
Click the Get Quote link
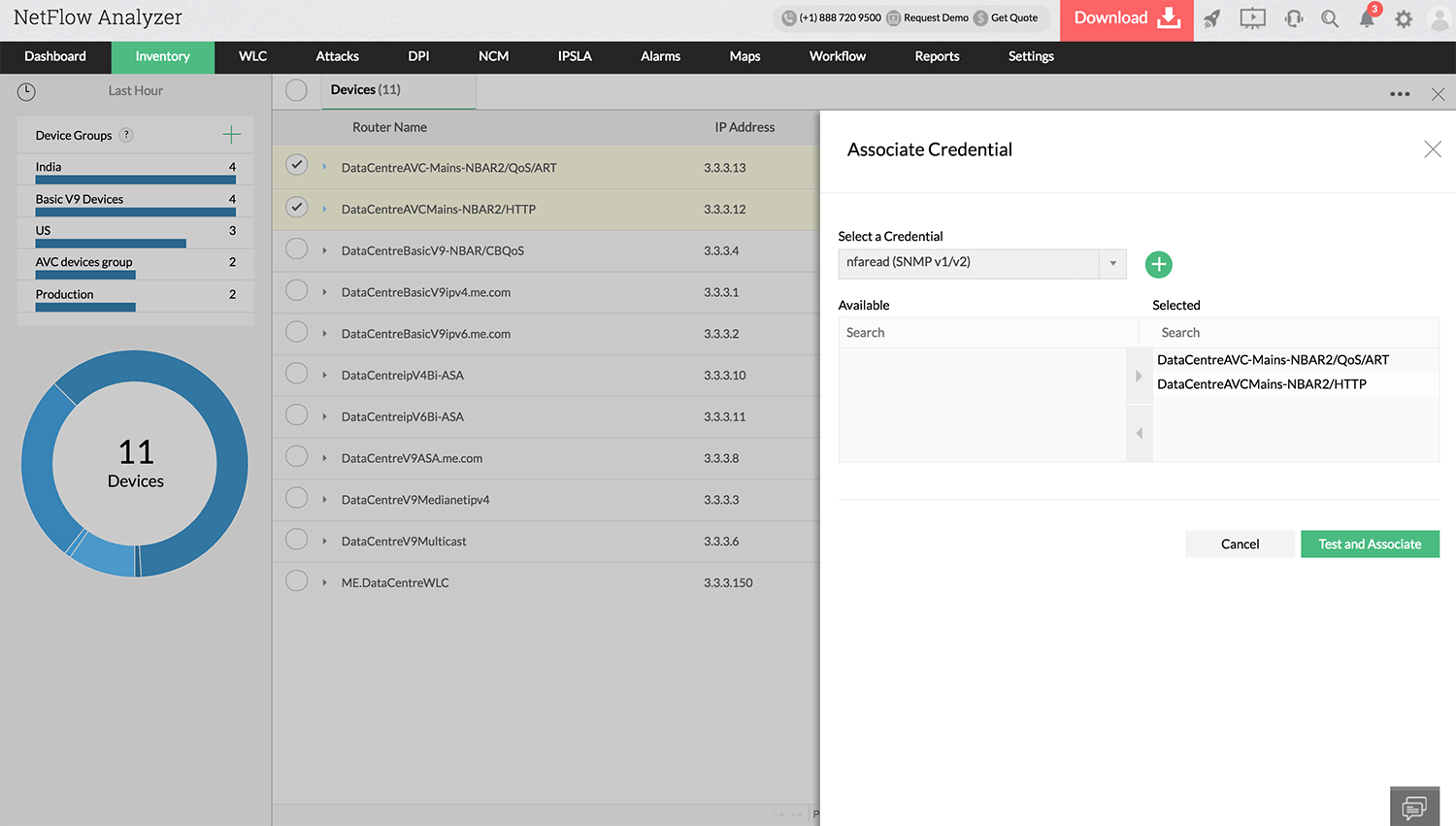tap(1006, 17)
